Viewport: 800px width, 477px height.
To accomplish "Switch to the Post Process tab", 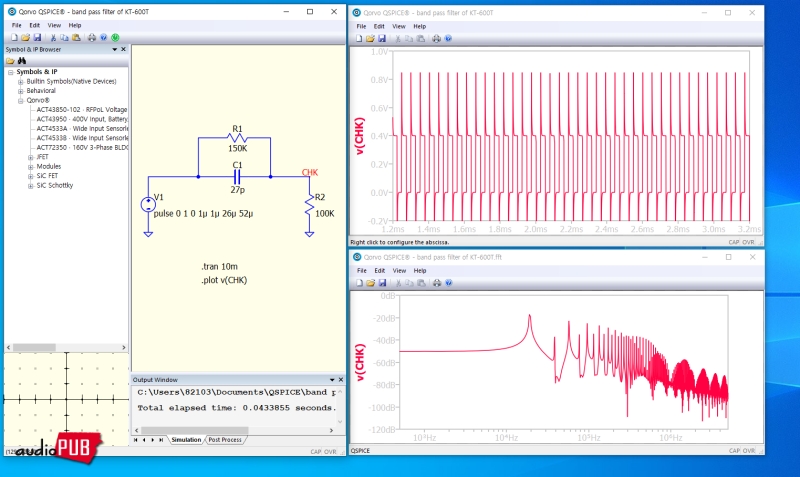I will (x=225, y=440).
